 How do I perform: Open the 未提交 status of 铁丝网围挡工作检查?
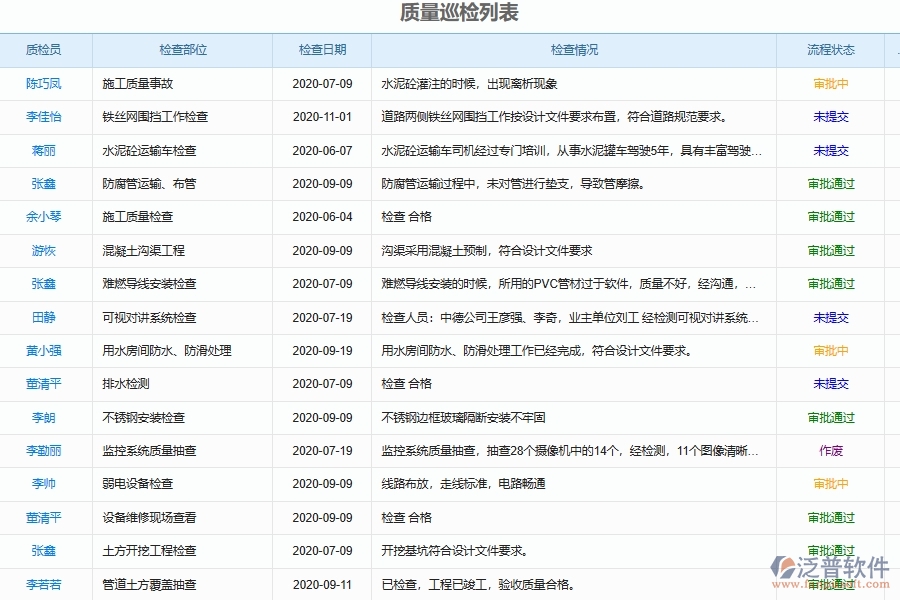pos(831,117)
